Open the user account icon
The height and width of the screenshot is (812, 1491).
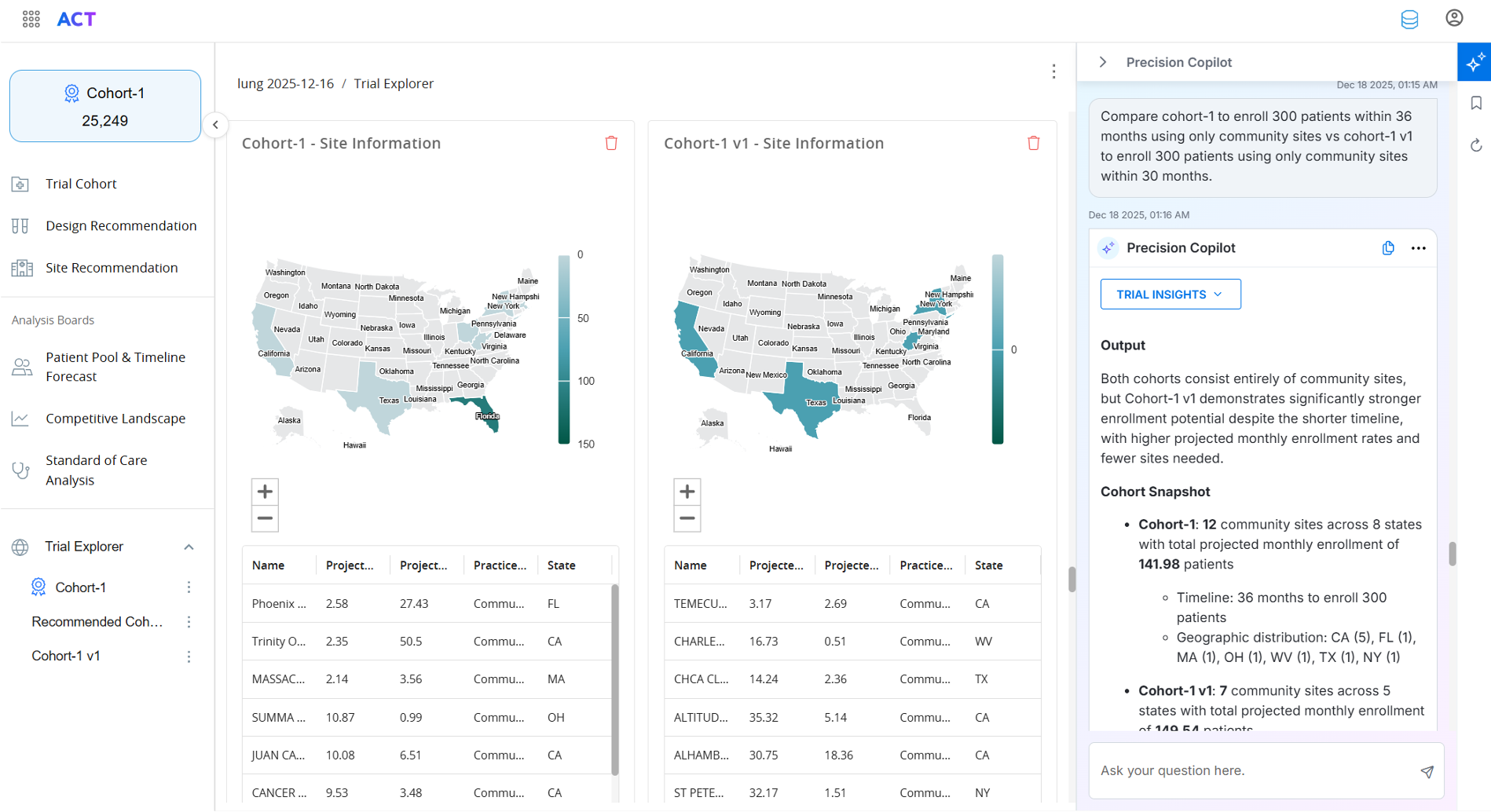[x=1454, y=17]
